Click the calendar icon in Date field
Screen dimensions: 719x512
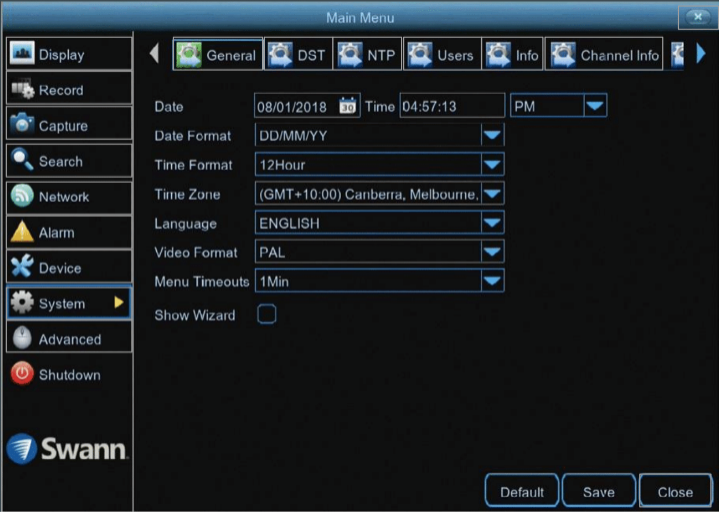[347, 106]
